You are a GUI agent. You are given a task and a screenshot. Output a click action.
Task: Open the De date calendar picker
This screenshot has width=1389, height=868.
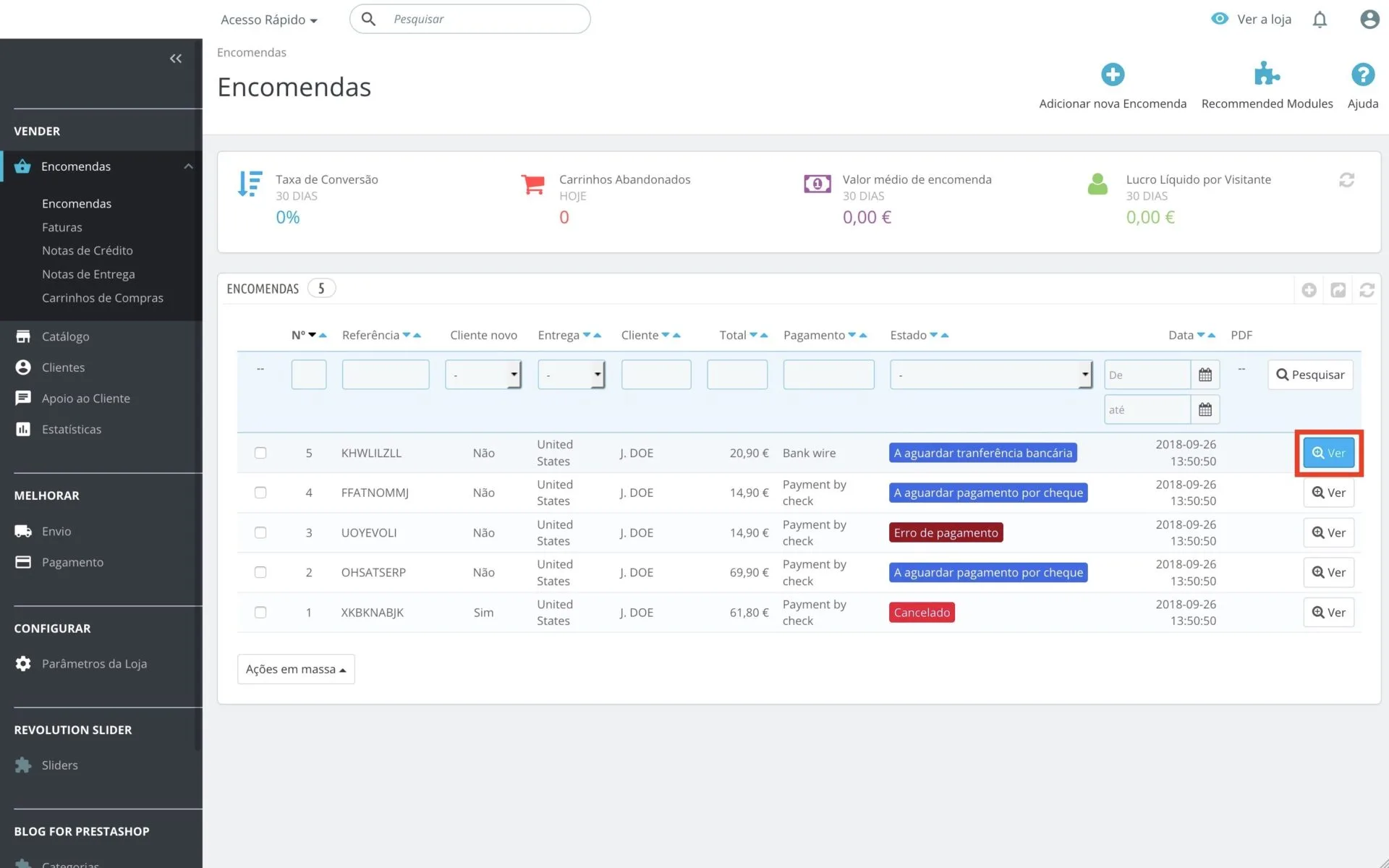click(x=1205, y=375)
